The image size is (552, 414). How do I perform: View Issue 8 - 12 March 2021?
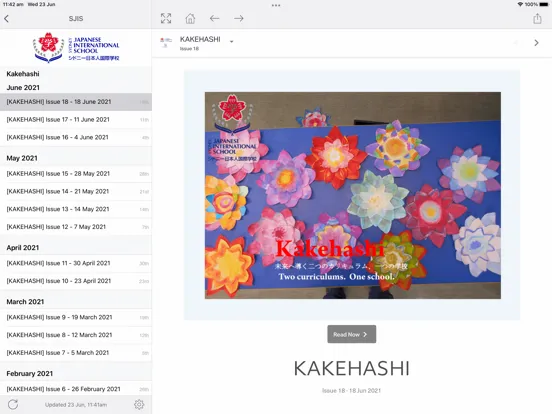tap(76, 335)
